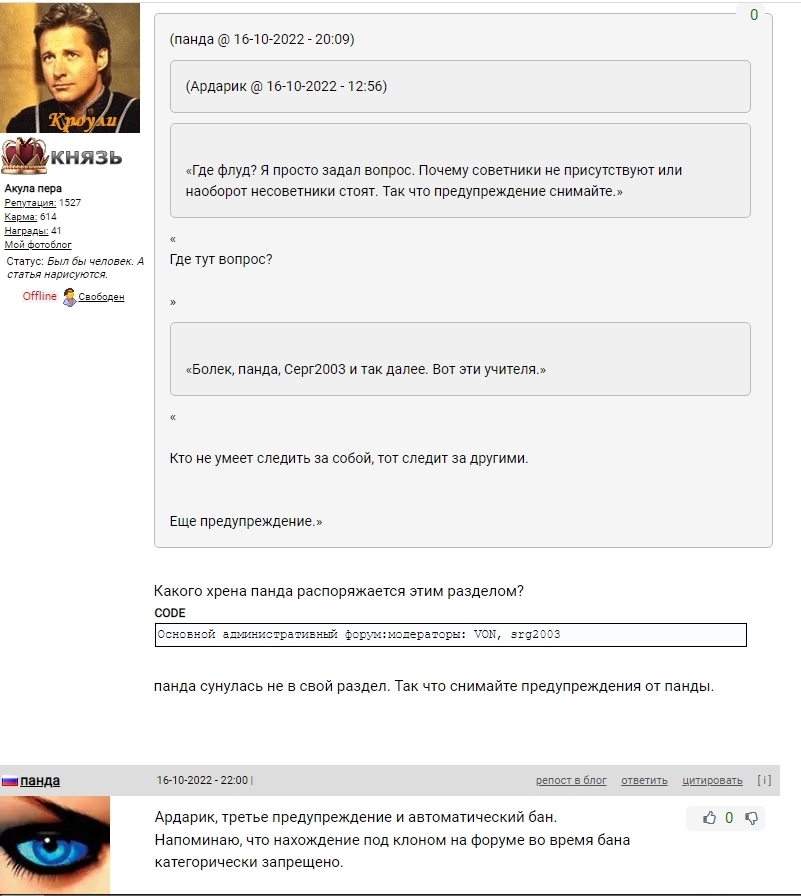Open the Награды link
This screenshot has height=896, width=801.
tap(26, 231)
